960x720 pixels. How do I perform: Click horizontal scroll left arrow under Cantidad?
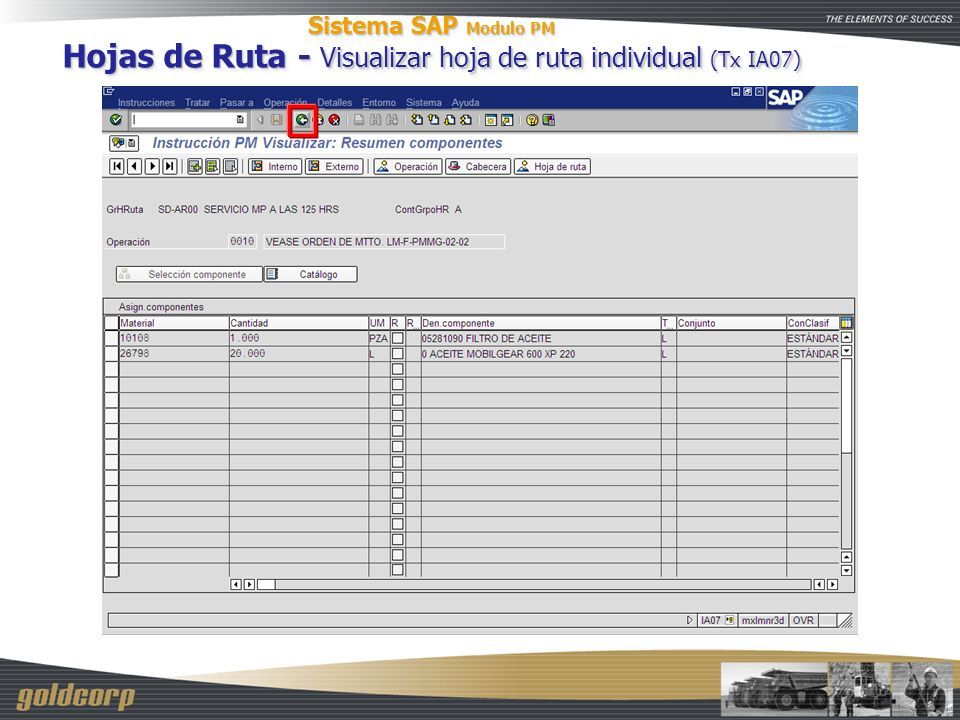coord(236,585)
